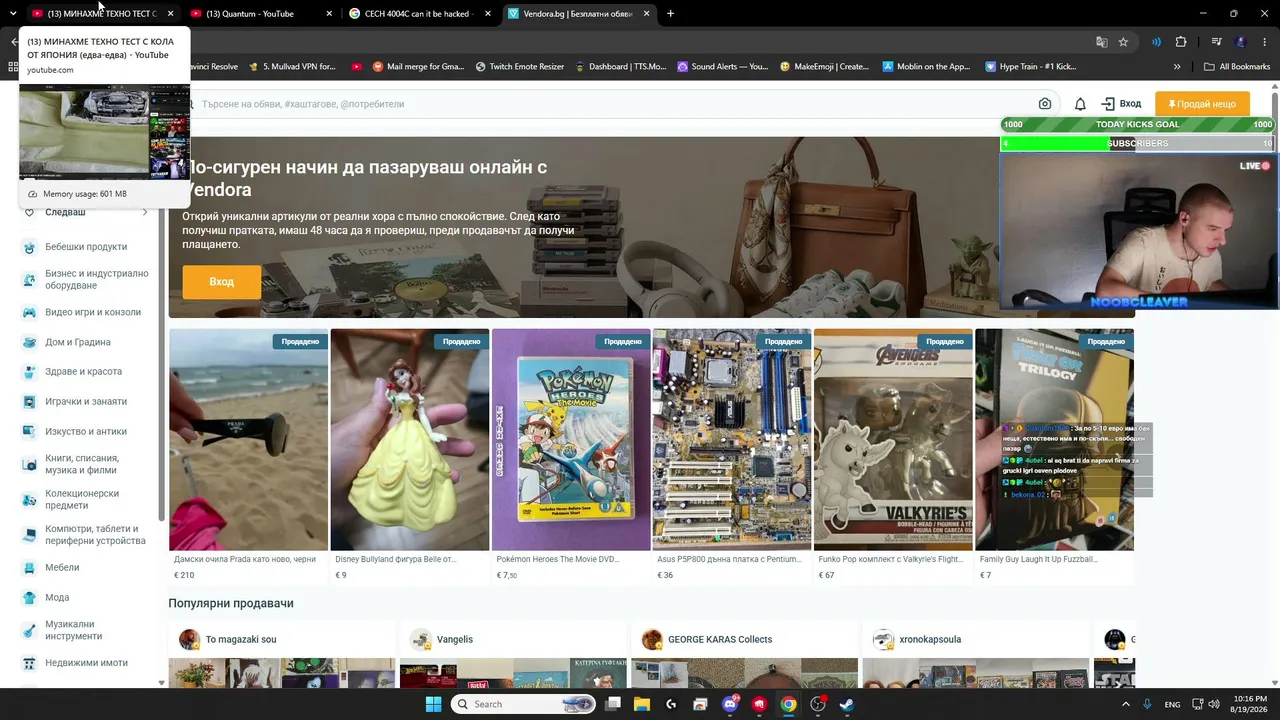Open the tab search dropdown arrow

tap(13, 14)
